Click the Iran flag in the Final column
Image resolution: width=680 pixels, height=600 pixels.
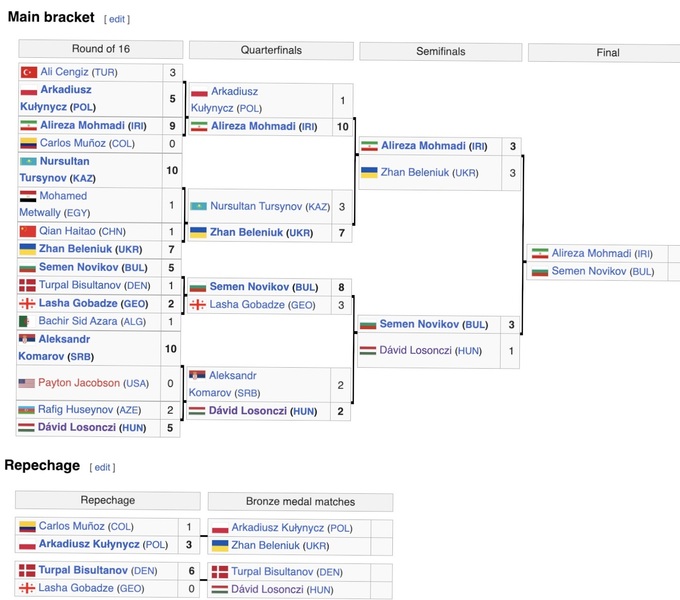540,254
